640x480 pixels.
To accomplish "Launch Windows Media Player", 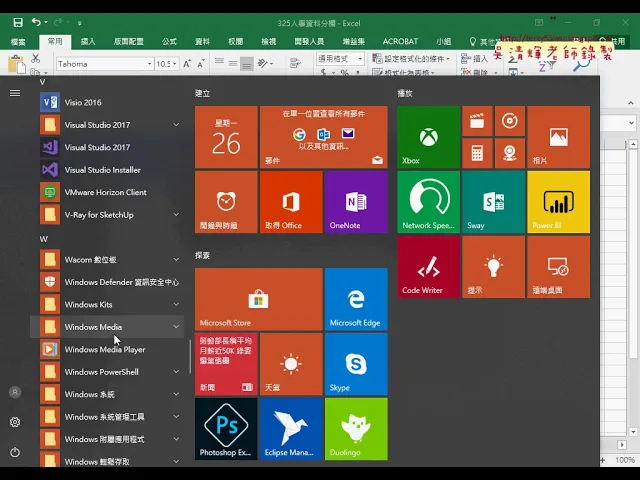I will coord(110,349).
